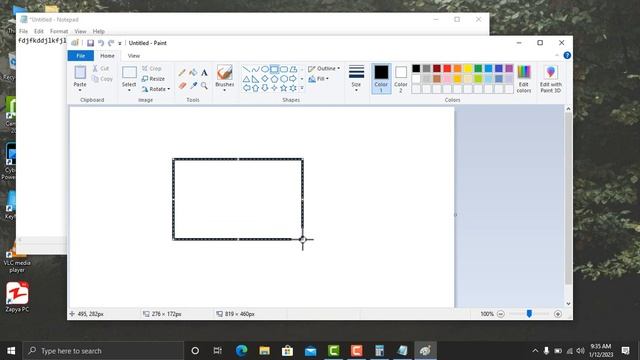Image resolution: width=640 pixels, height=360 pixels.
Task: Pick the Pentagon shape
Action: click(x=274, y=78)
